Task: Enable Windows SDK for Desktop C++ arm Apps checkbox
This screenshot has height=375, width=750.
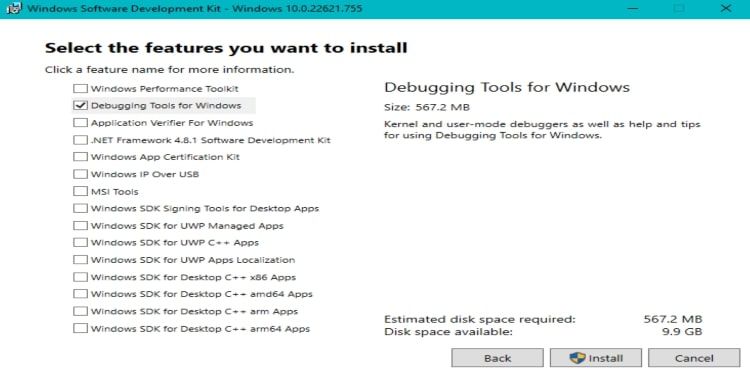Action: point(80,311)
